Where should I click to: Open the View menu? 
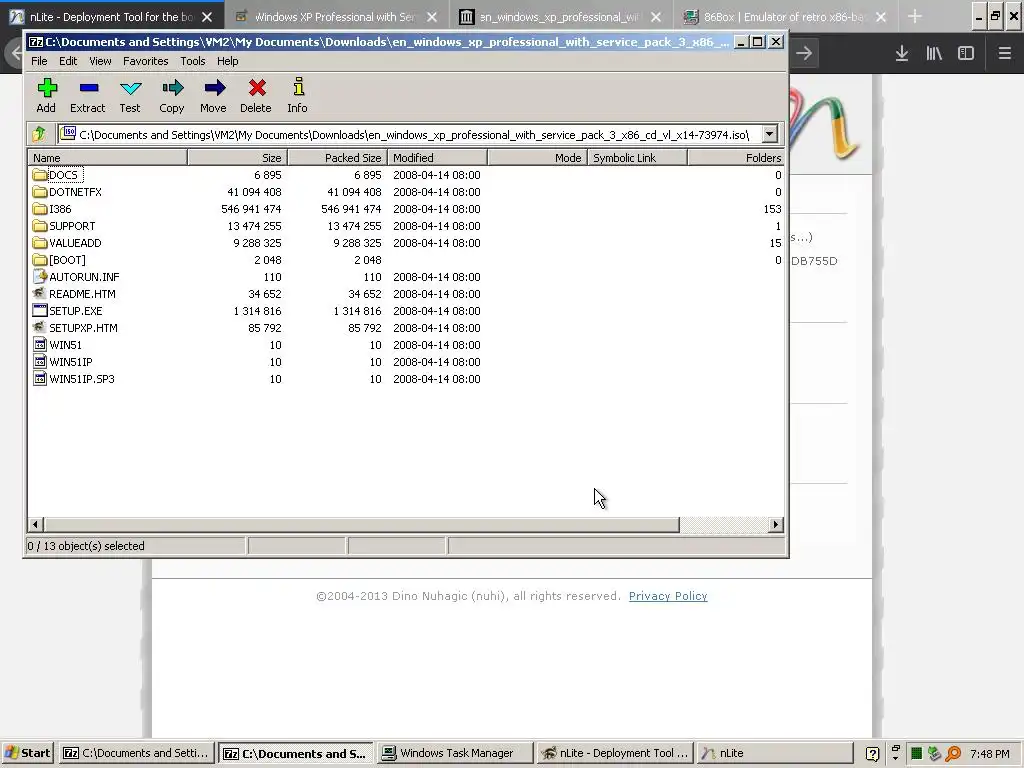click(100, 61)
